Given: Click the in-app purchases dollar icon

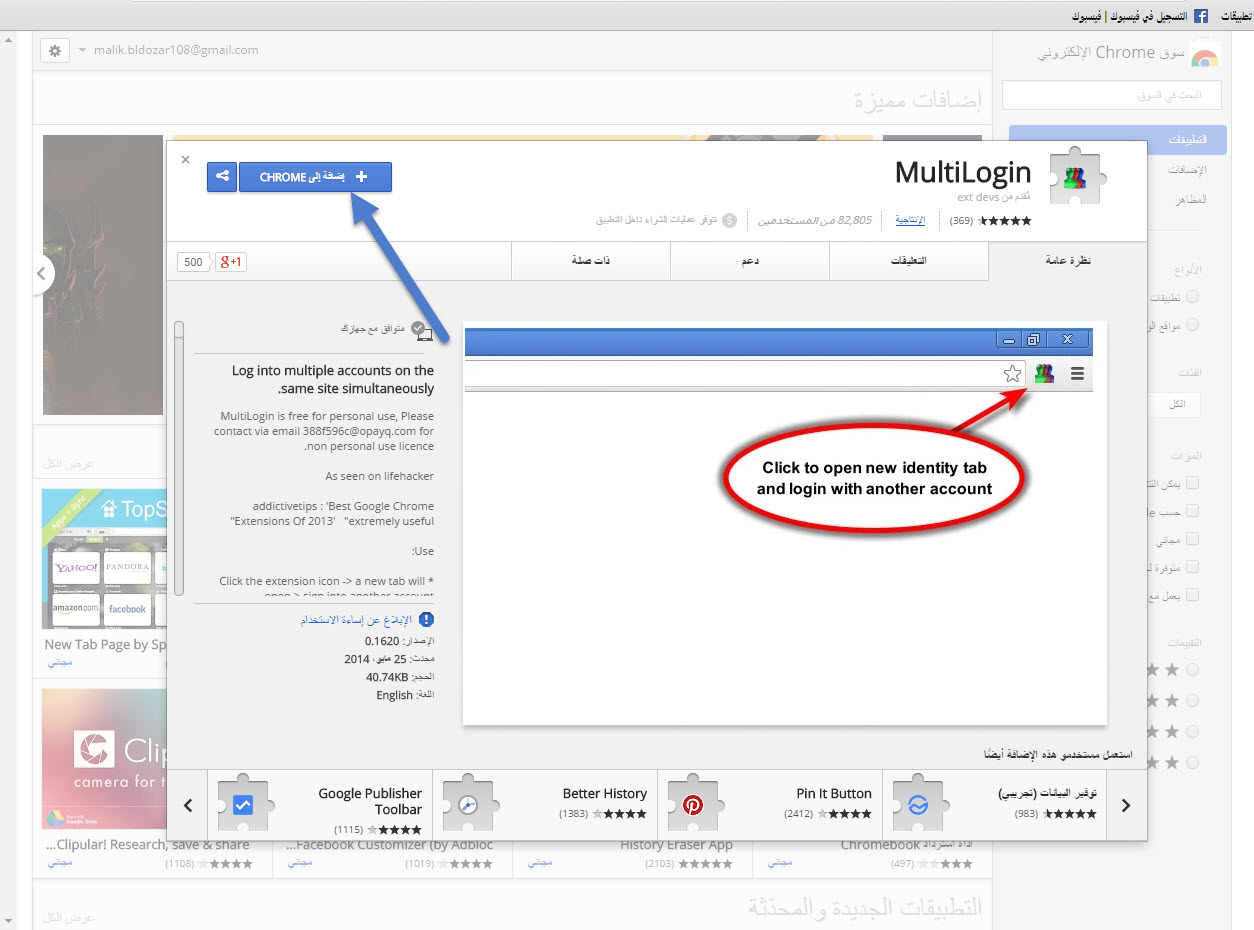Looking at the screenshot, I should (x=729, y=220).
